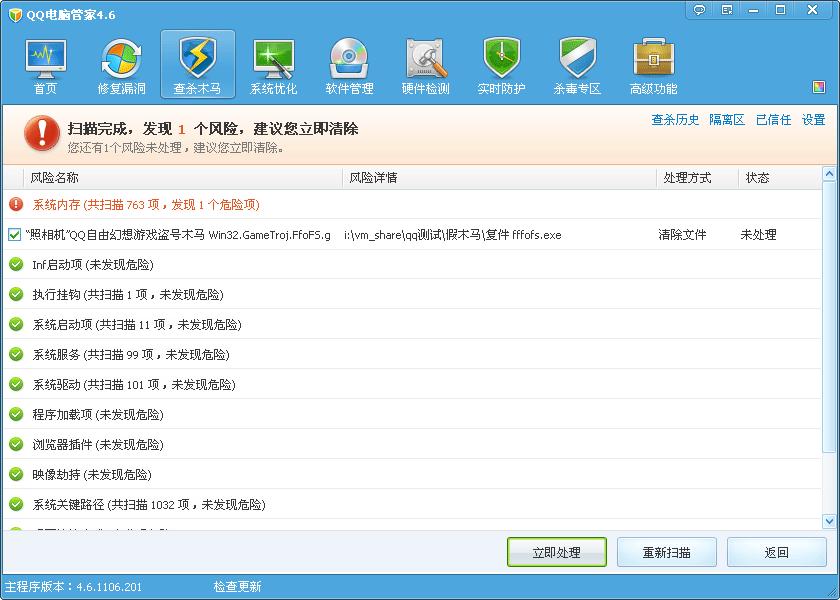Viewport: 840px width, 600px height.
Task: Click the 检查更新 update link
Action: [239, 588]
